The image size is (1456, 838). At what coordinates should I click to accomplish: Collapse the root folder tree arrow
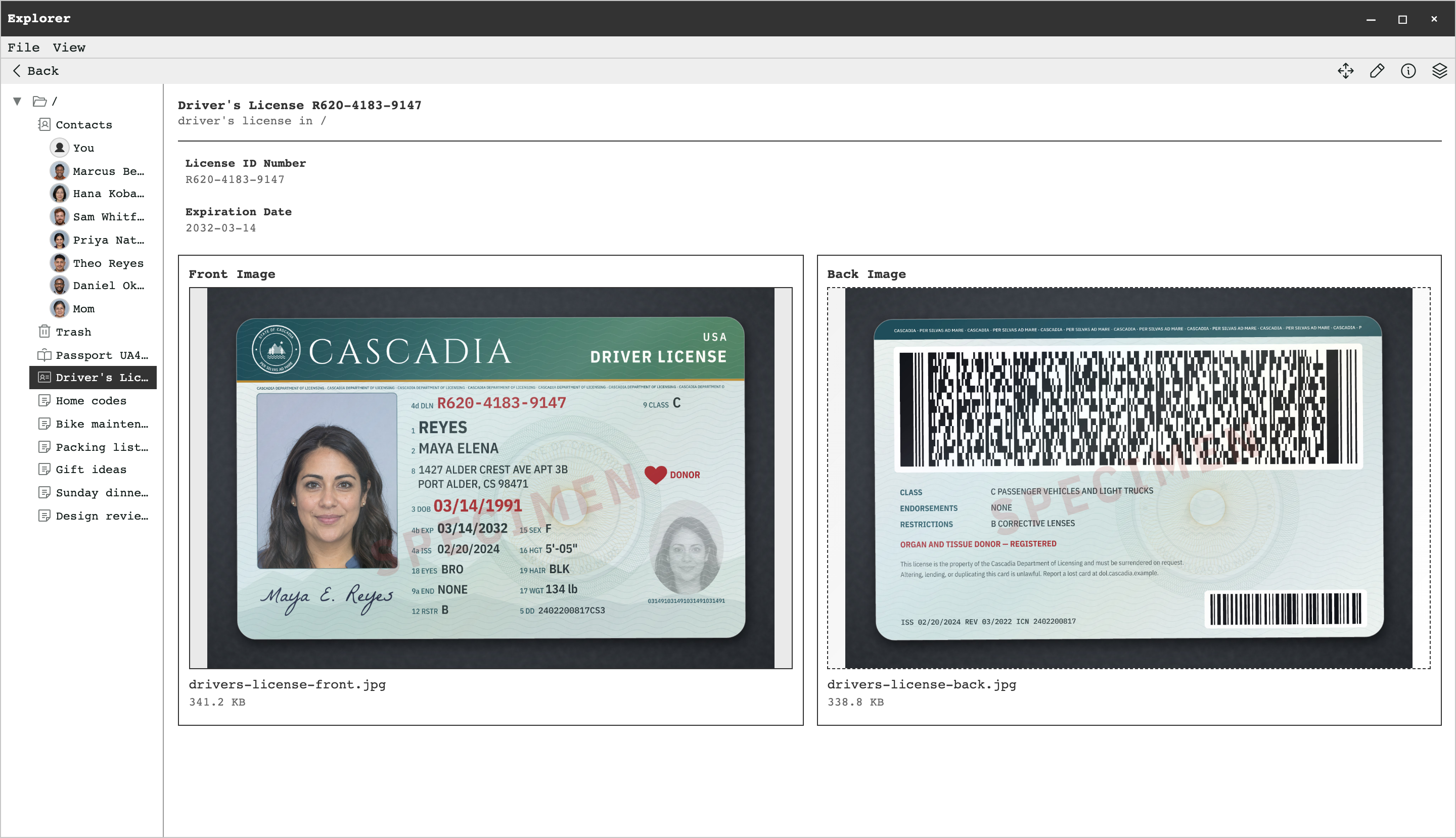click(x=17, y=101)
